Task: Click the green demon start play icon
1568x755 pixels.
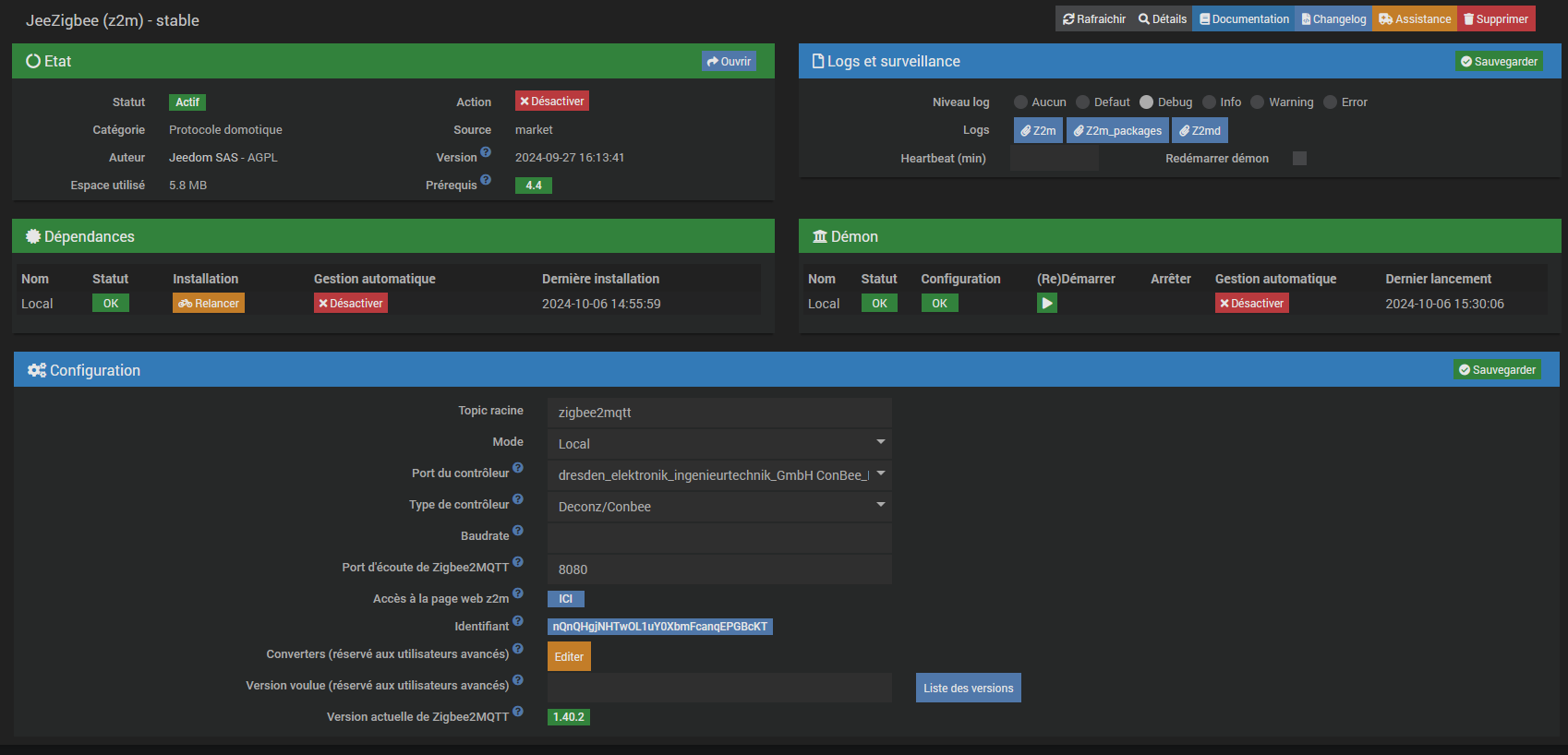Action: point(1046,304)
